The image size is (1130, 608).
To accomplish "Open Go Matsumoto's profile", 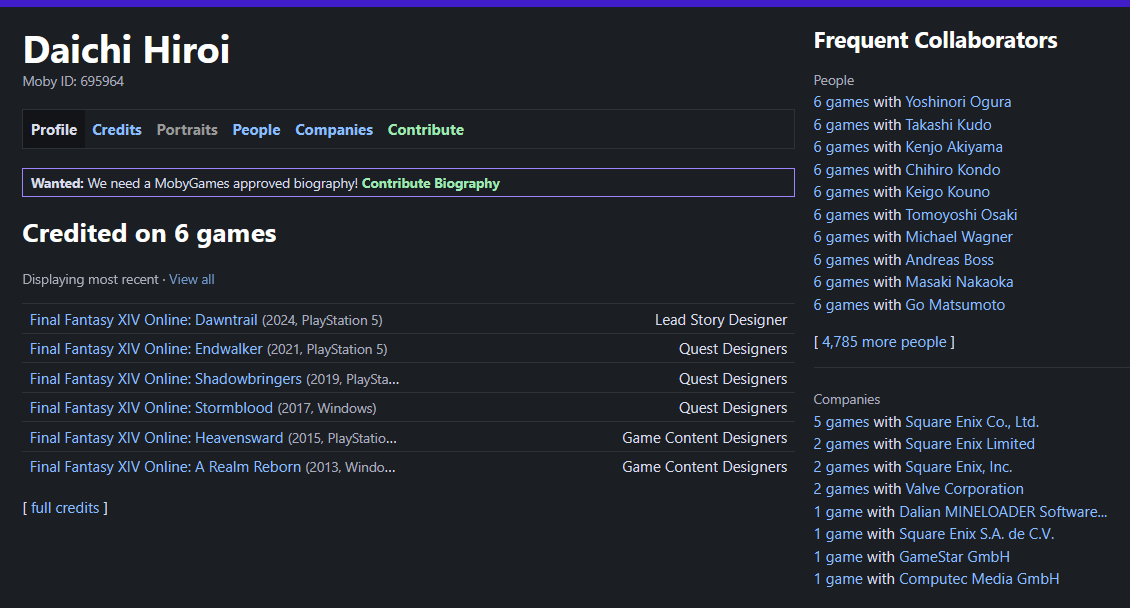I will coord(955,305).
